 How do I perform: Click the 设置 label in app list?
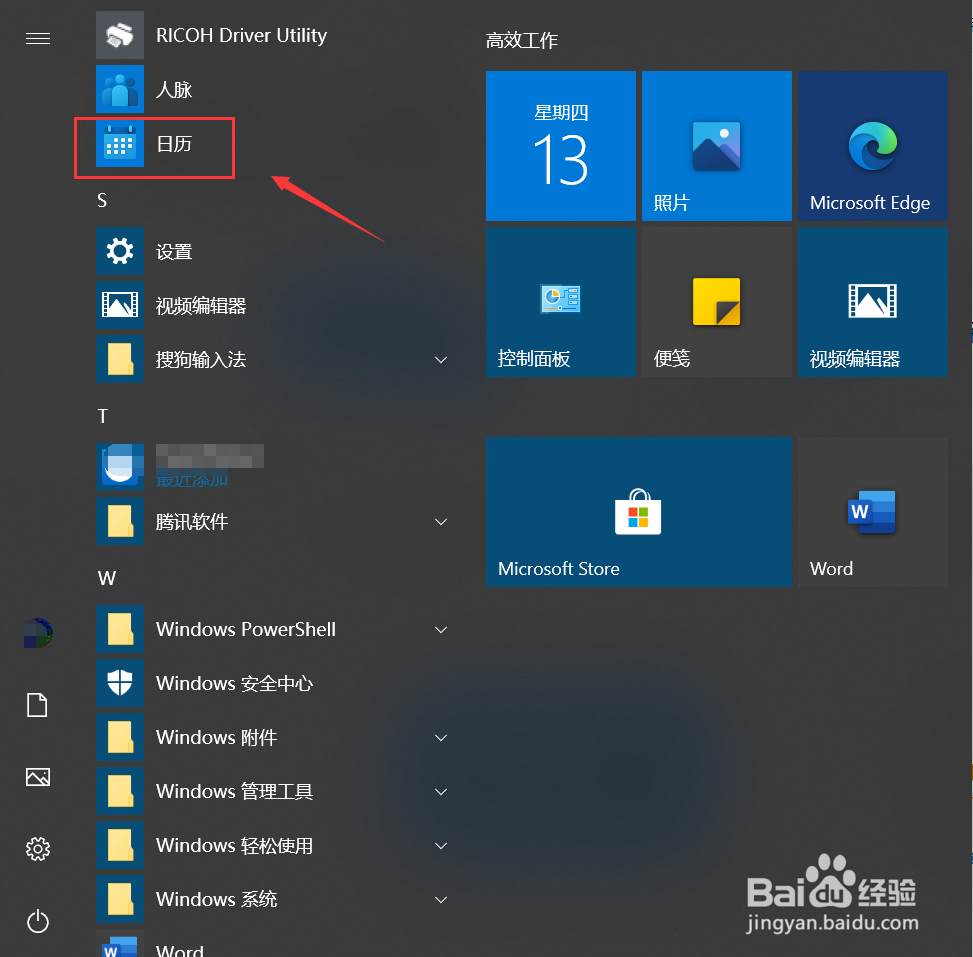174,251
